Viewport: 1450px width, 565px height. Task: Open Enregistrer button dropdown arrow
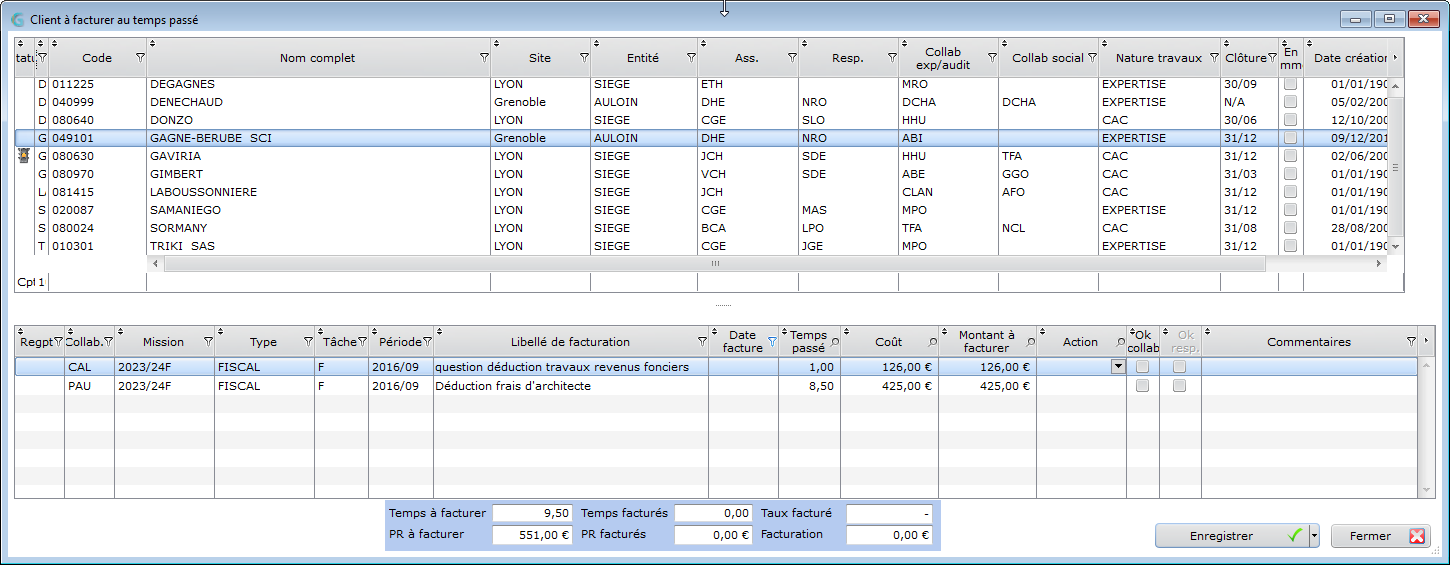(x=1314, y=536)
